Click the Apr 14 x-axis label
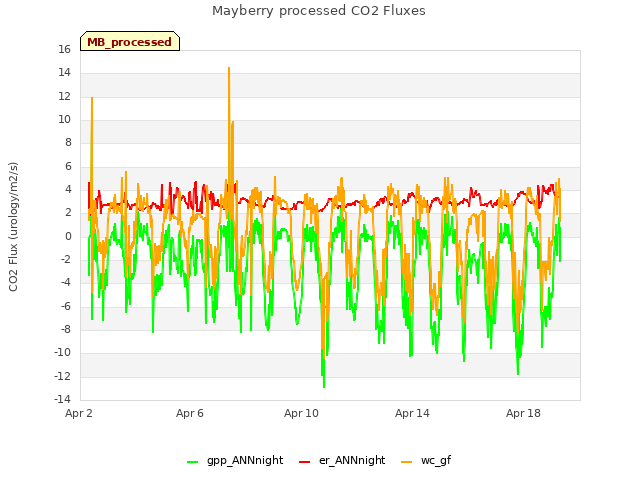This screenshot has width=640, height=480. [412, 413]
